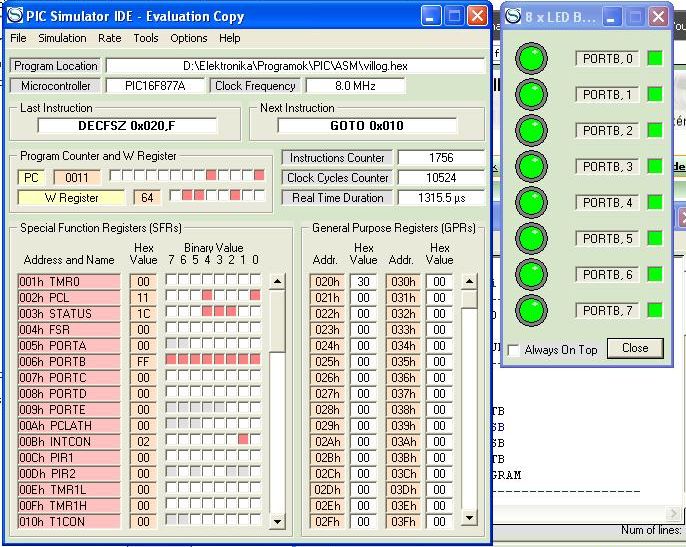Click the Program Location path field

pos(295,66)
